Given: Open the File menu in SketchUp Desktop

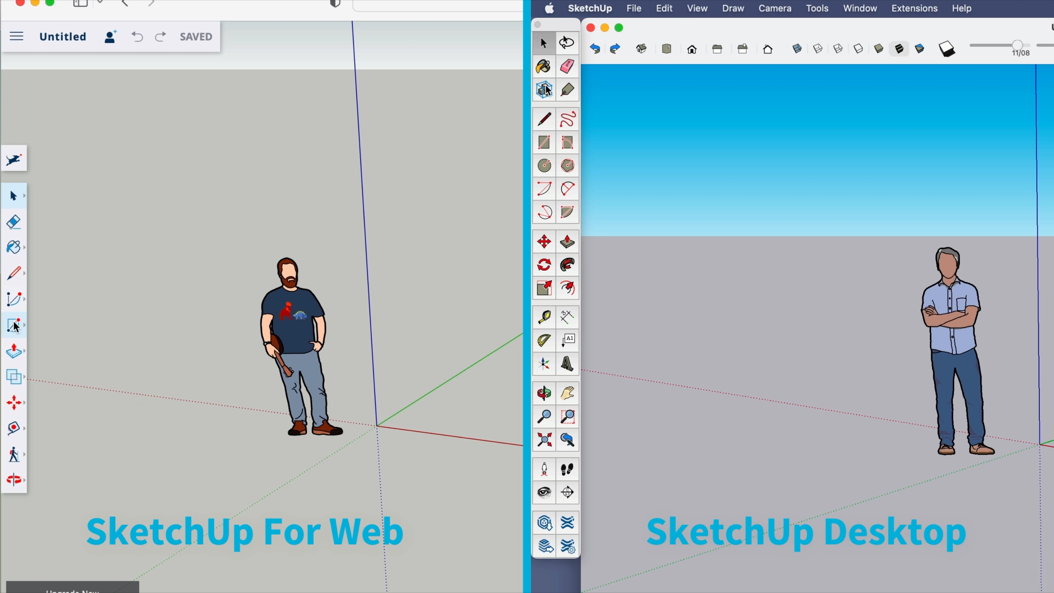Looking at the screenshot, I should (x=634, y=8).
